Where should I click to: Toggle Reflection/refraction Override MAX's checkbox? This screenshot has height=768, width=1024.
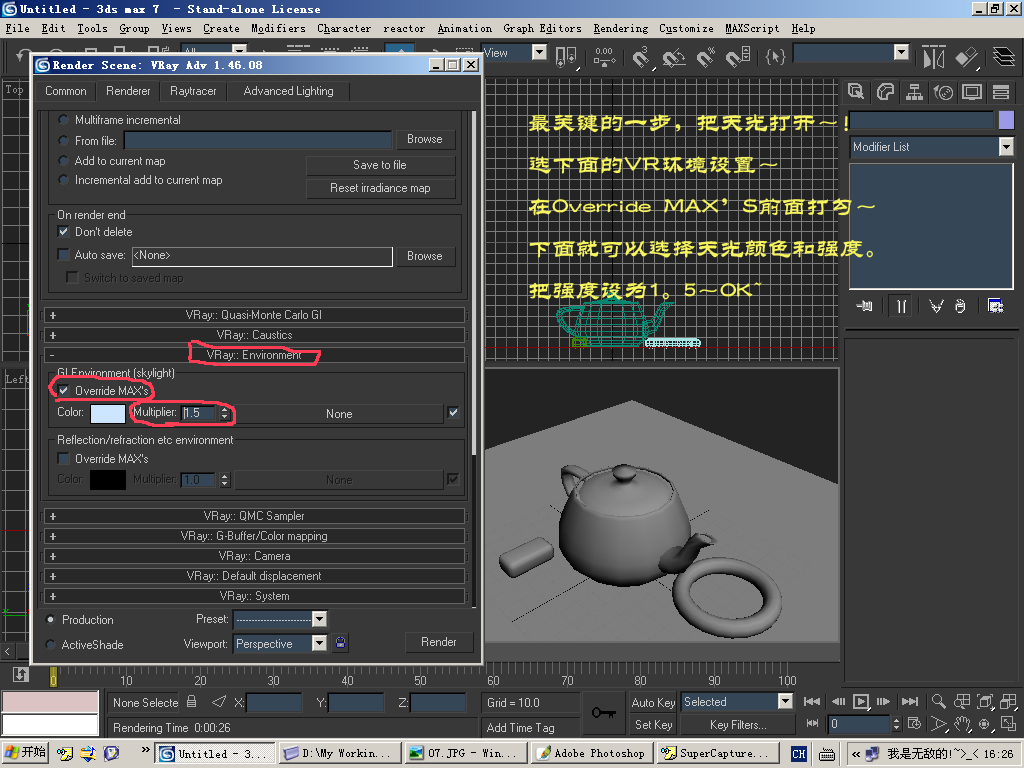[x=63, y=458]
